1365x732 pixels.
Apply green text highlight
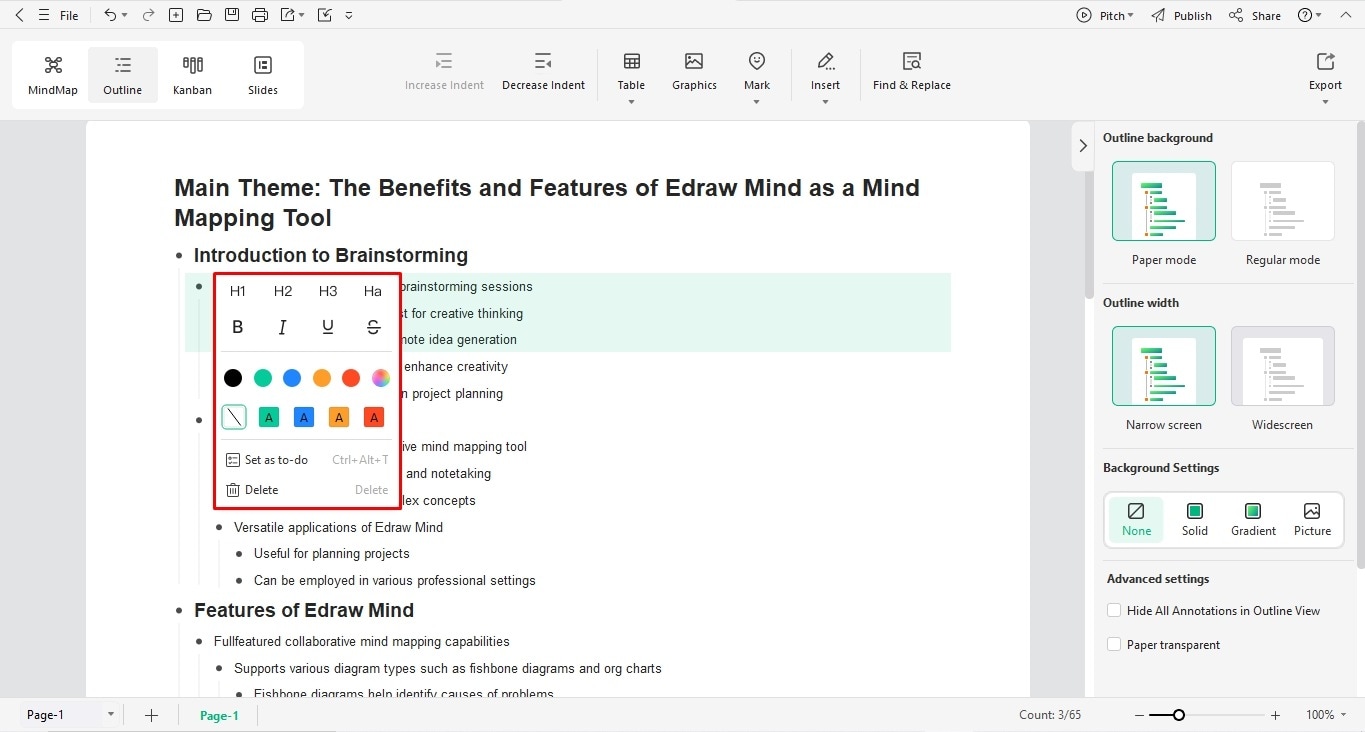click(x=268, y=417)
